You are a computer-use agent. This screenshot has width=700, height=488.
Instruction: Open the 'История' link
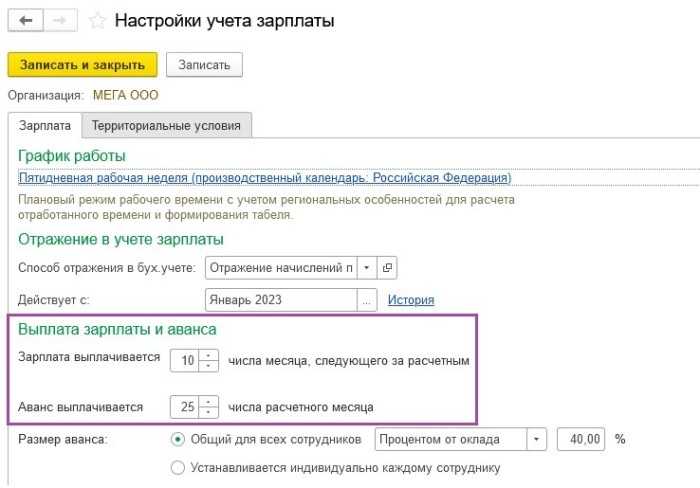pos(411,300)
